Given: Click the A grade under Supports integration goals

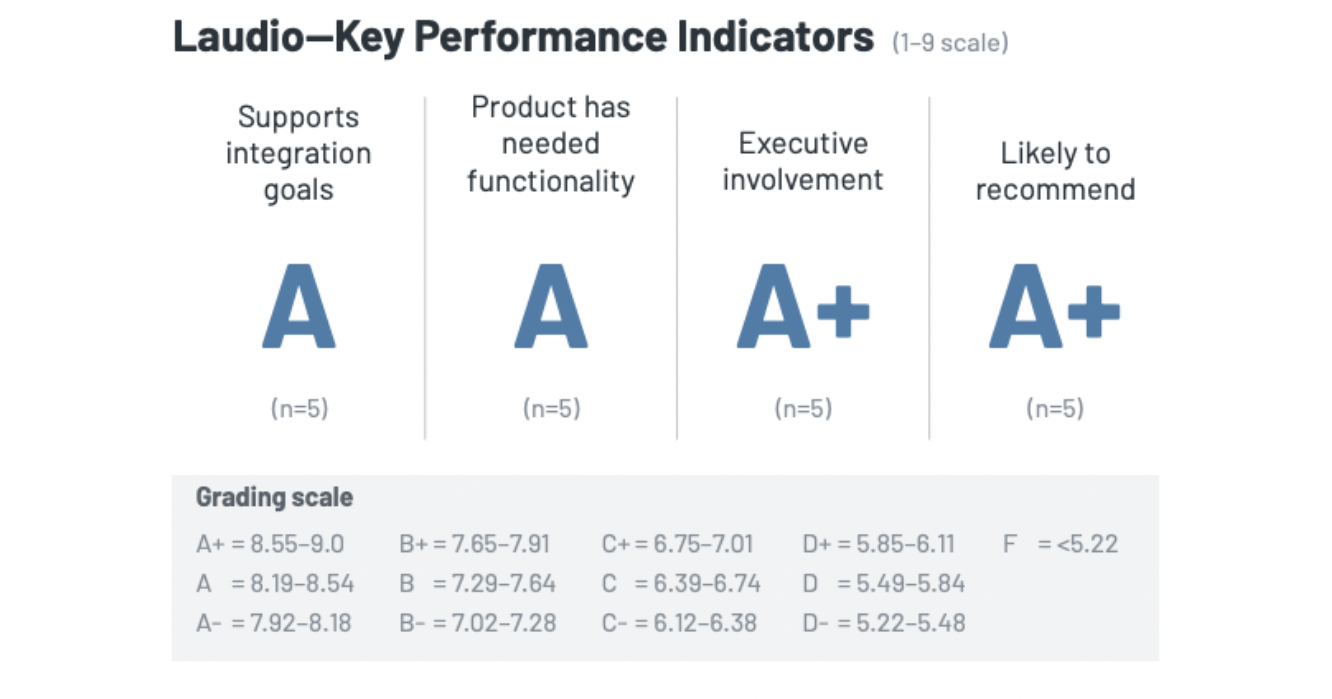Looking at the screenshot, I should [298, 306].
